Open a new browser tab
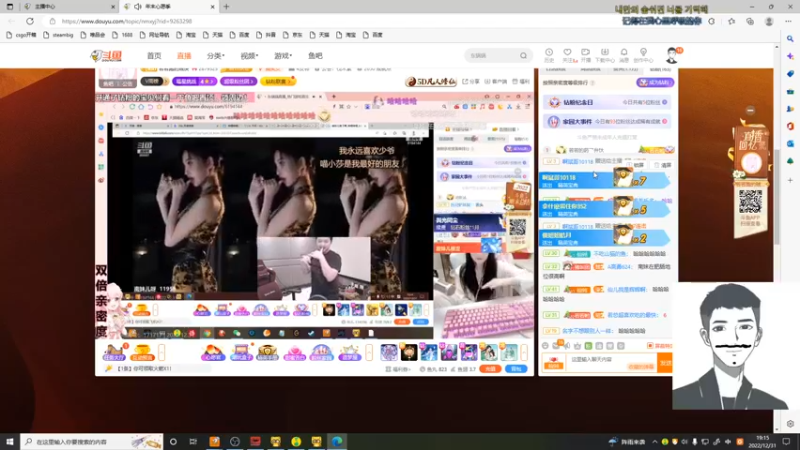 tap(226, 7)
